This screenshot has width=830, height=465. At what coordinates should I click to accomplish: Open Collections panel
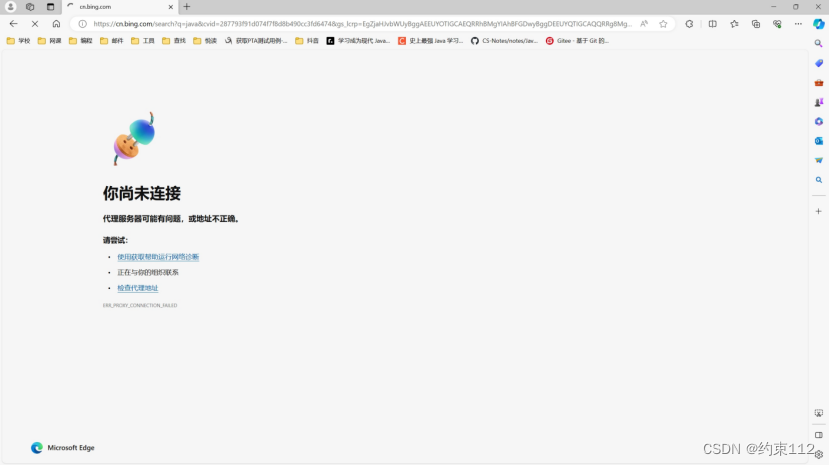coord(756,24)
